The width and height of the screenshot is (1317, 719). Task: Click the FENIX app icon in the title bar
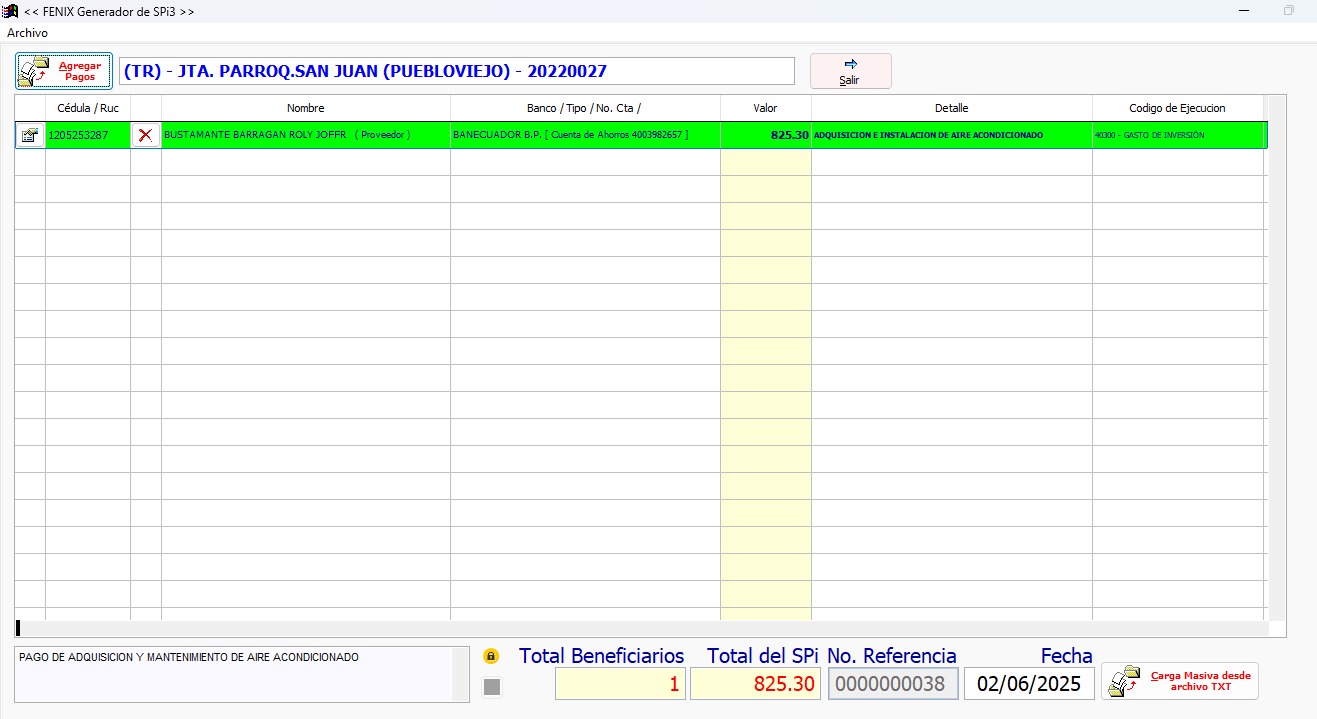pos(11,10)
